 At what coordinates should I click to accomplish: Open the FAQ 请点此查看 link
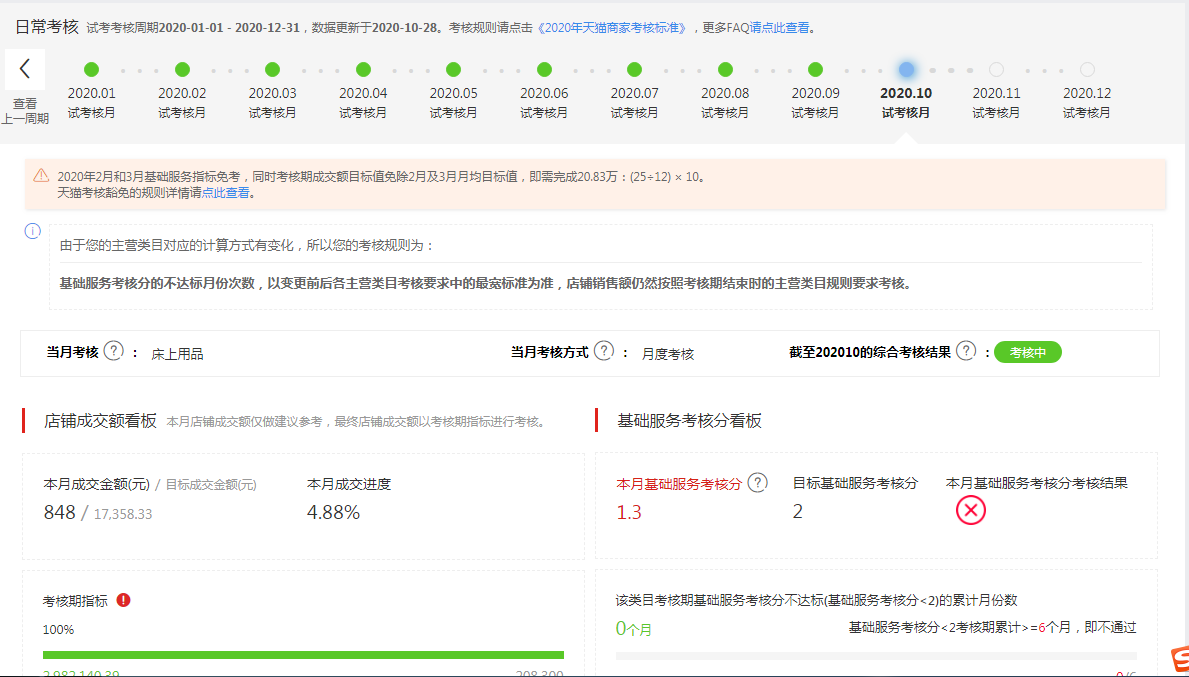(780, 28)
